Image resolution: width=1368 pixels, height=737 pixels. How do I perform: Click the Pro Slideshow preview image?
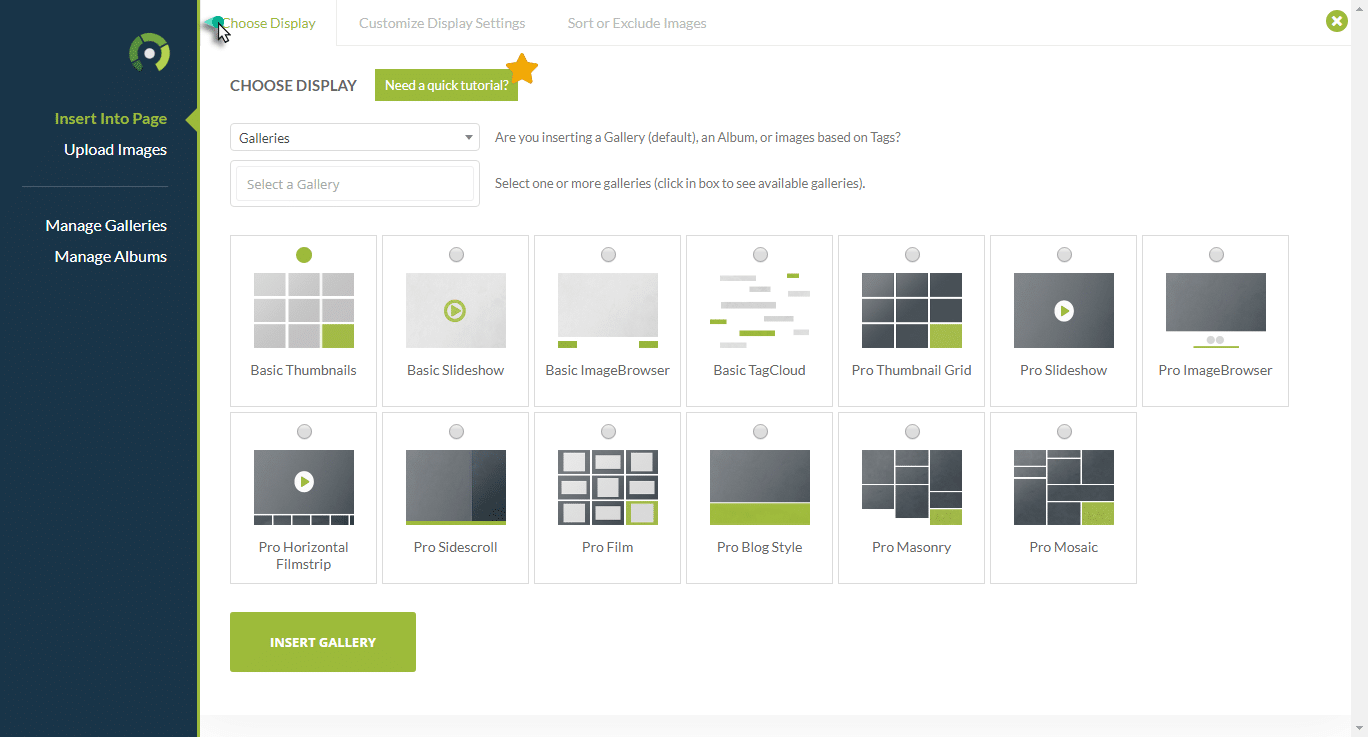(x=1064, y=310)
